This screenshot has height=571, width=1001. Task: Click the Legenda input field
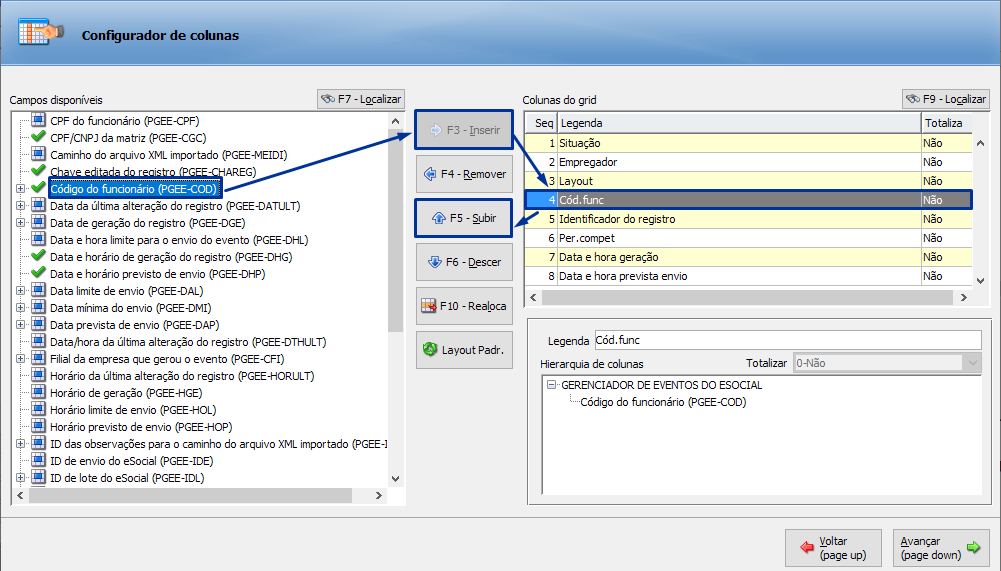[x=788, y=340]
